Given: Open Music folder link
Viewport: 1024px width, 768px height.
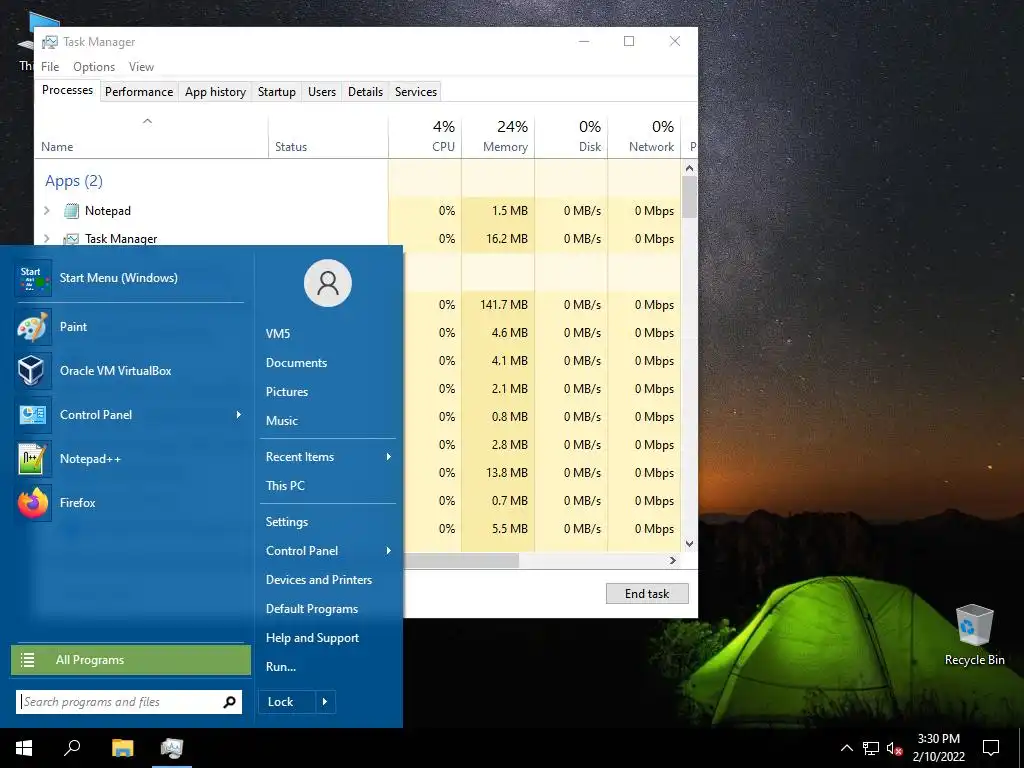Looking at the screenshot, I should pos(281,421).
